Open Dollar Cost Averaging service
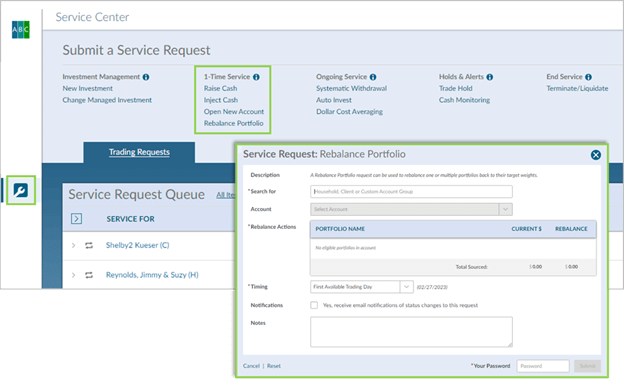This screenshot has height=380, width=624. point(349,111)
